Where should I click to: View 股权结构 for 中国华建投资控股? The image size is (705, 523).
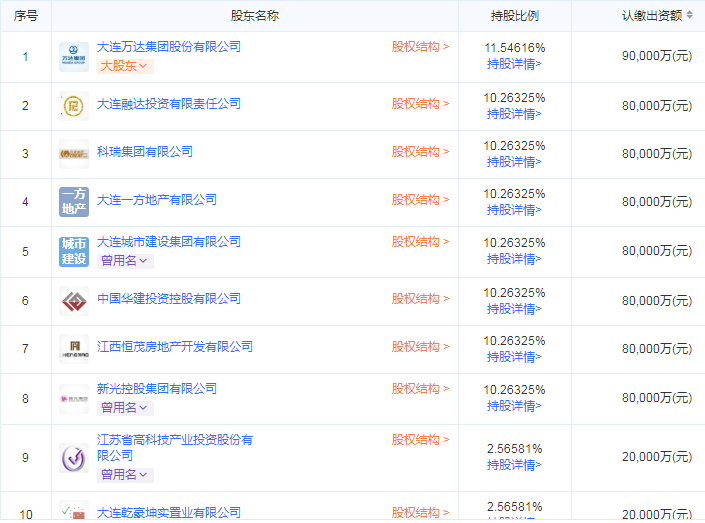[420, 299]
